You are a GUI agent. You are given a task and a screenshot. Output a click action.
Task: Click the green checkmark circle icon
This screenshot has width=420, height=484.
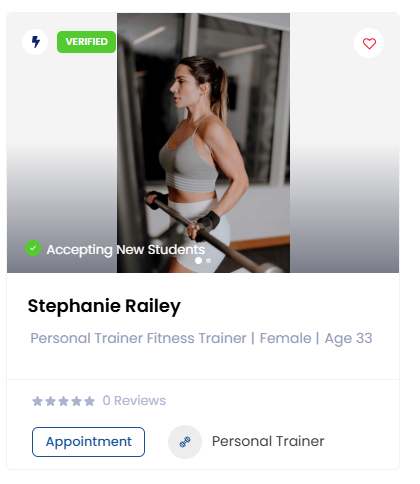click(x=33, y=248)
